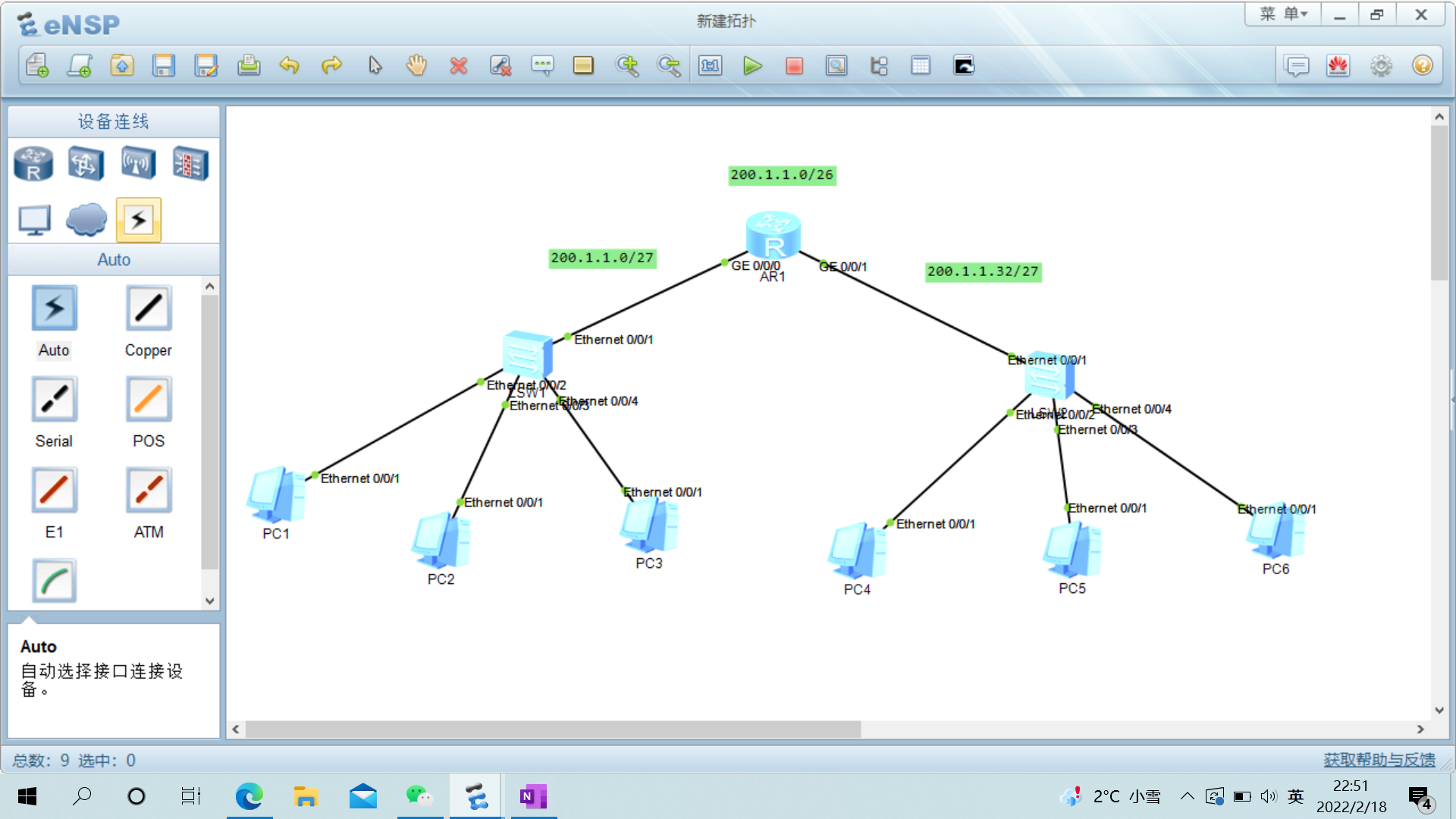Image resolution: width=1456 pixels, height=819 pixels.
Task: Select the Firewall device category icon
Action: tap(190, 164)
